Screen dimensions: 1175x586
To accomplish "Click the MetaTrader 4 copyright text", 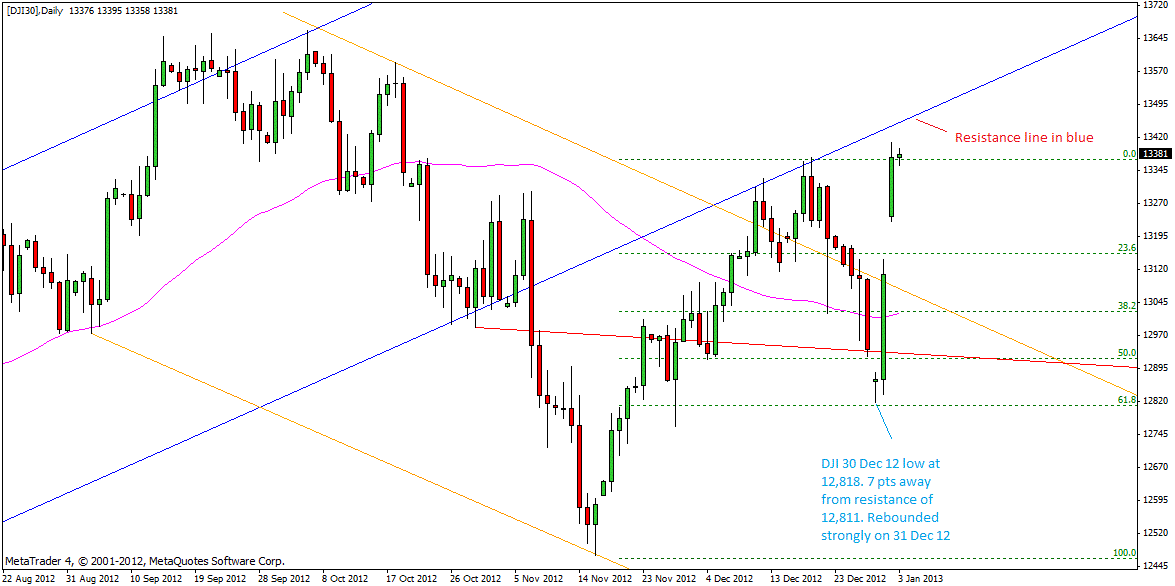I will pyautogui.click(x=145, y=562).
